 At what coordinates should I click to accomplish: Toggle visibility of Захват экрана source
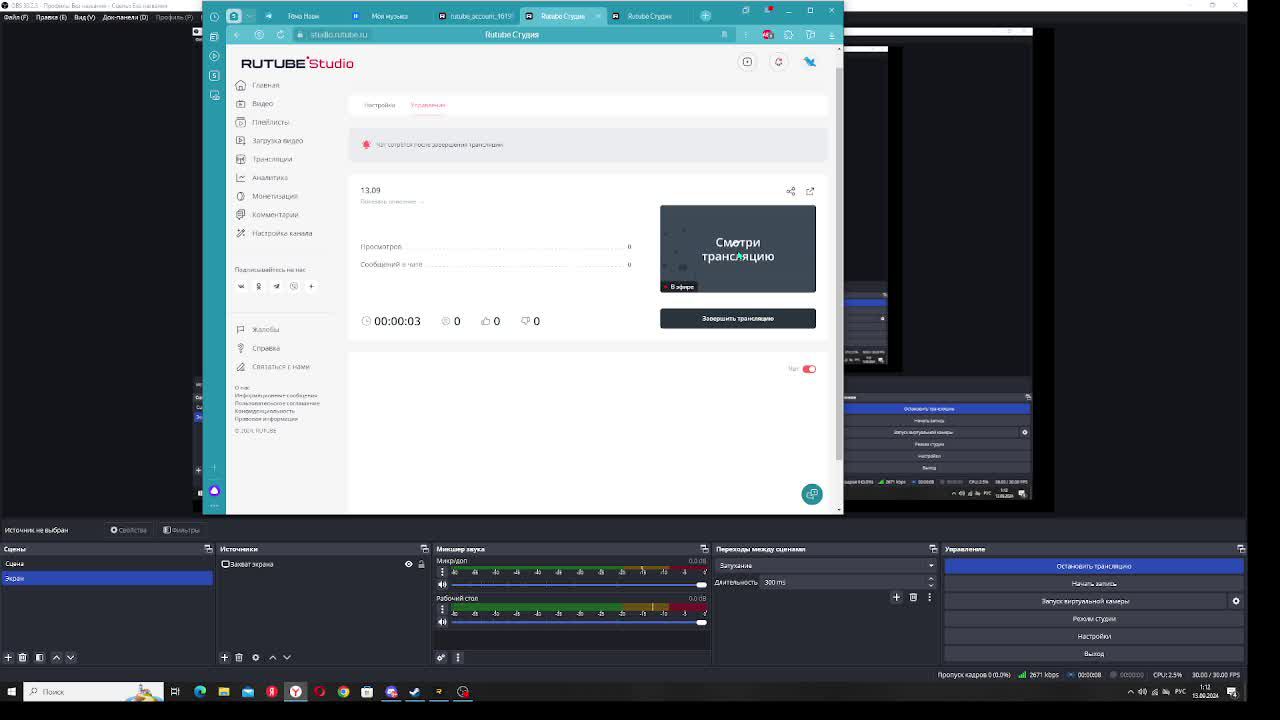(408, 564)
